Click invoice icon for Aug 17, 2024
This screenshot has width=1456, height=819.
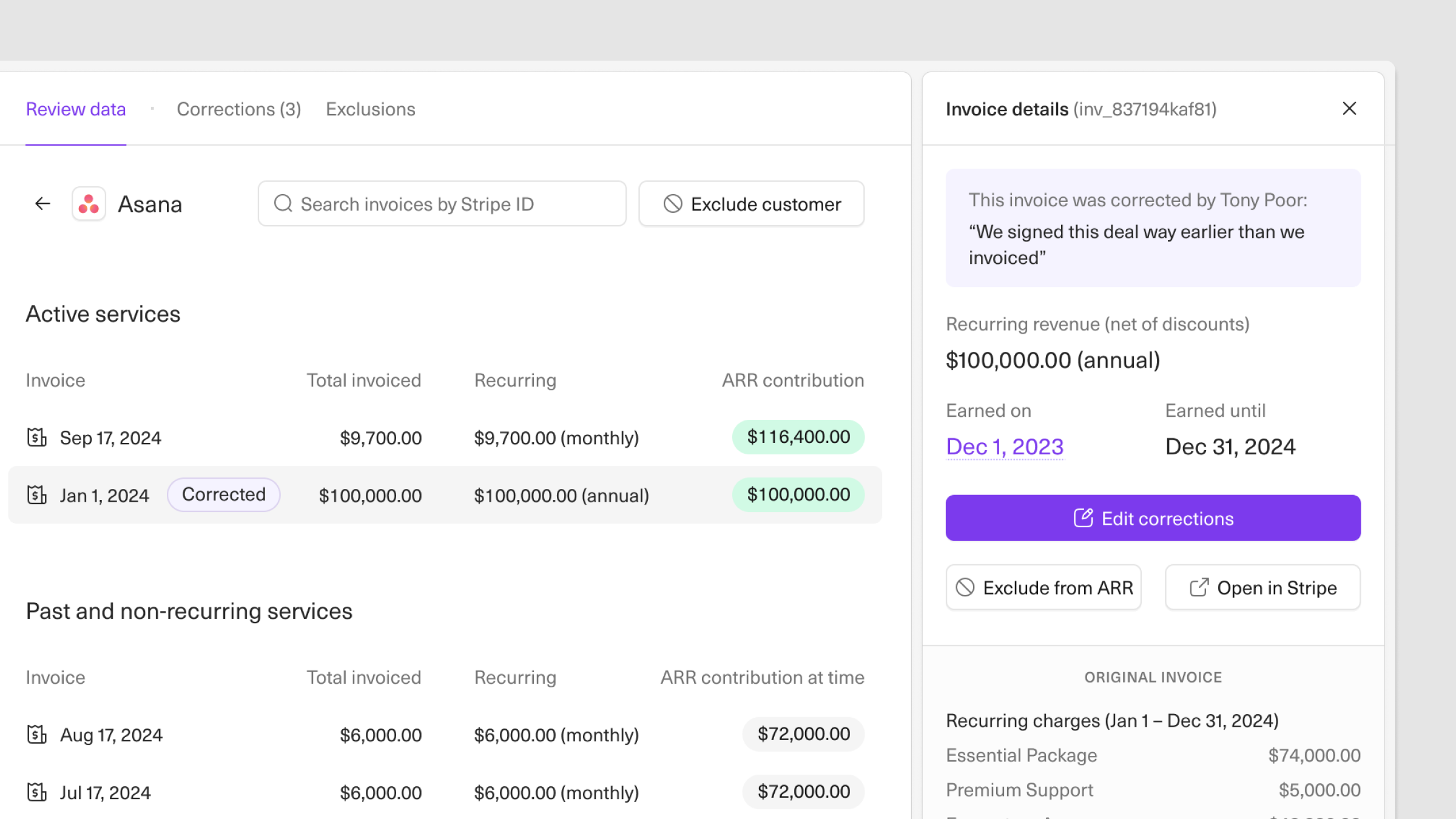point(37,735)
